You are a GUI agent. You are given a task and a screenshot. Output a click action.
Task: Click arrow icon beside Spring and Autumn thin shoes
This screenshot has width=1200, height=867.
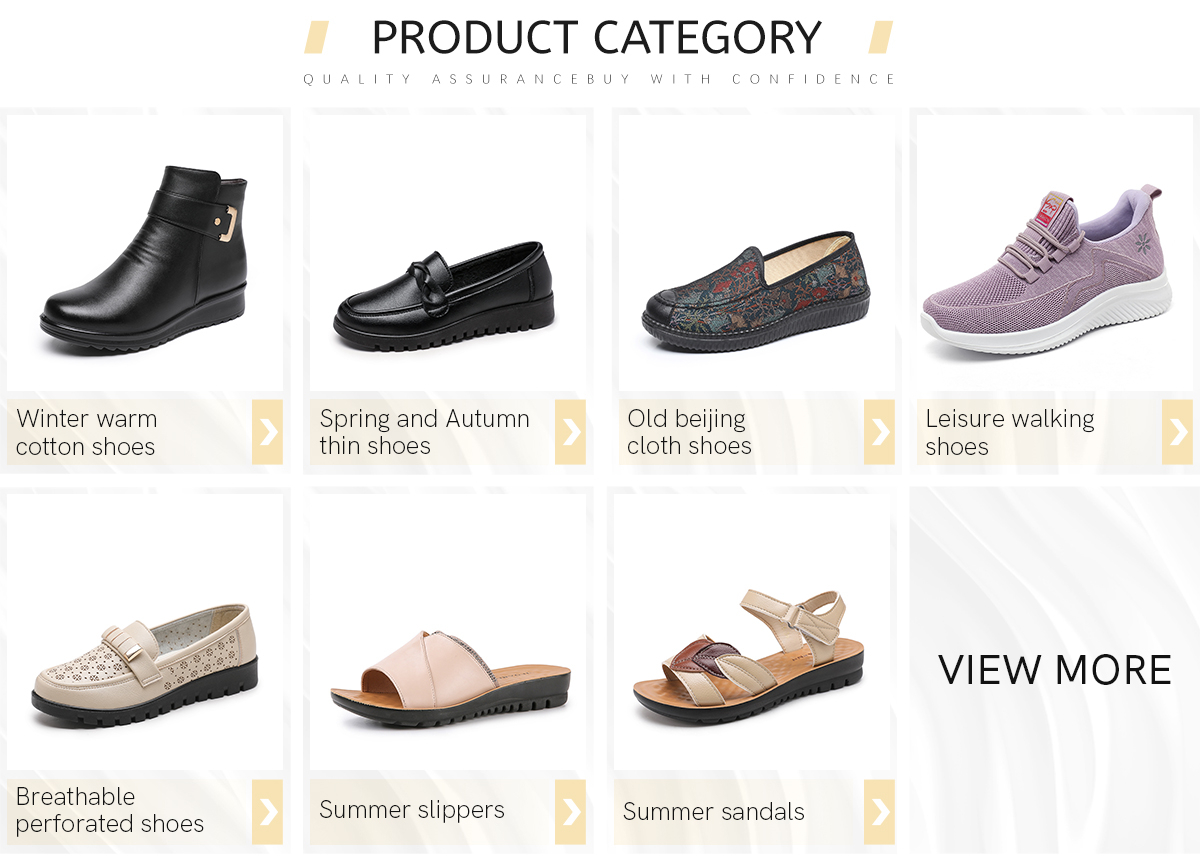click(x=570, y=432)
